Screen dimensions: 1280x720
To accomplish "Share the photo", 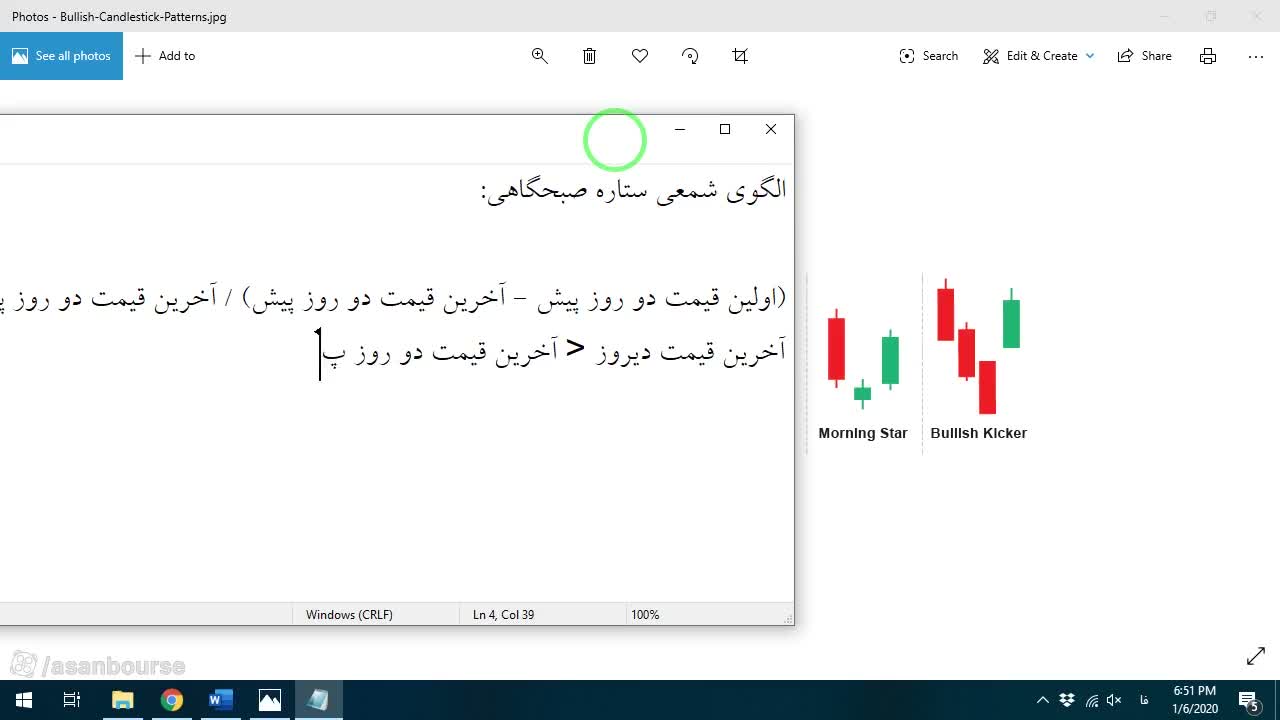I will pos(1145,56).
